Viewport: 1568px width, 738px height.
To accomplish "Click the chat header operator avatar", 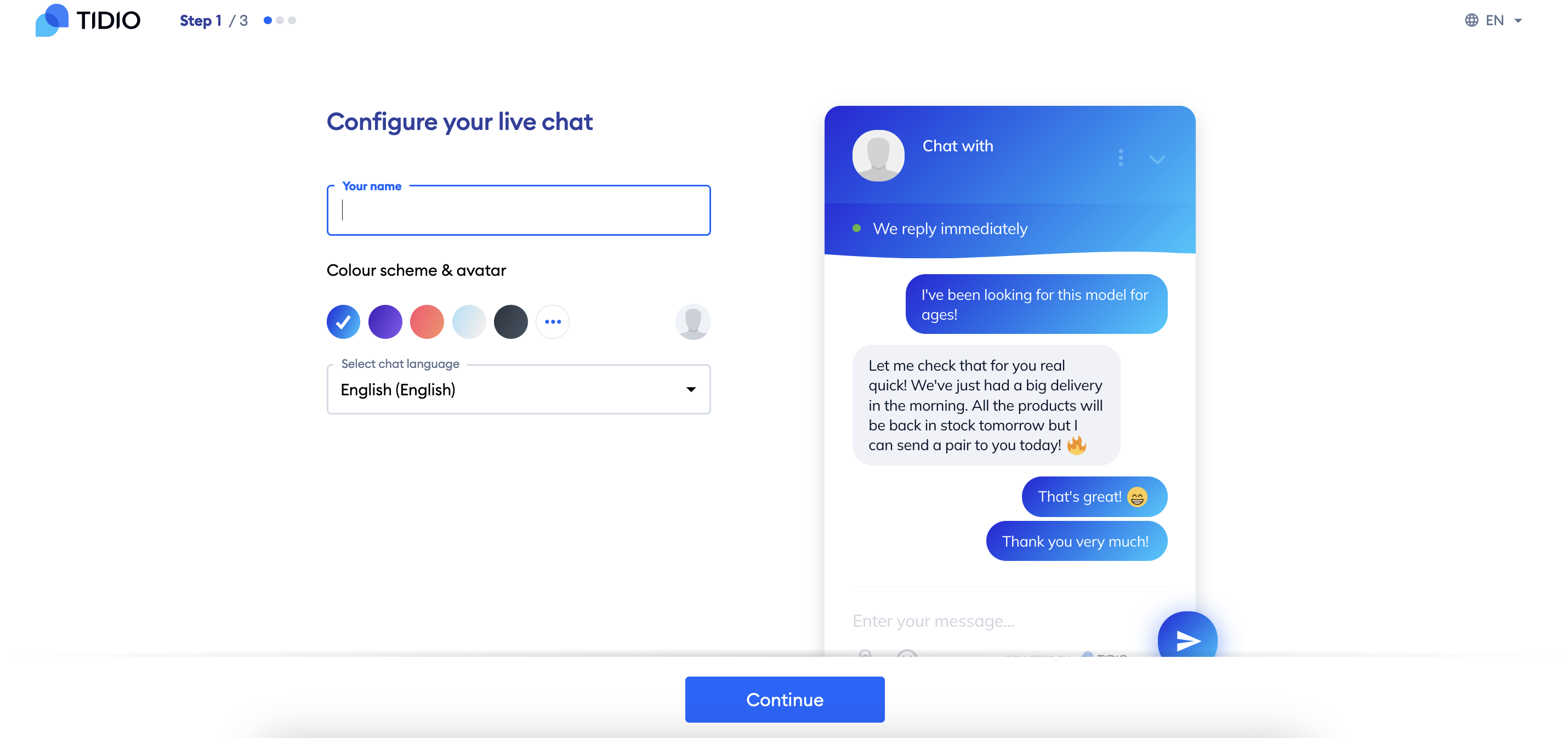I will 878,155.
